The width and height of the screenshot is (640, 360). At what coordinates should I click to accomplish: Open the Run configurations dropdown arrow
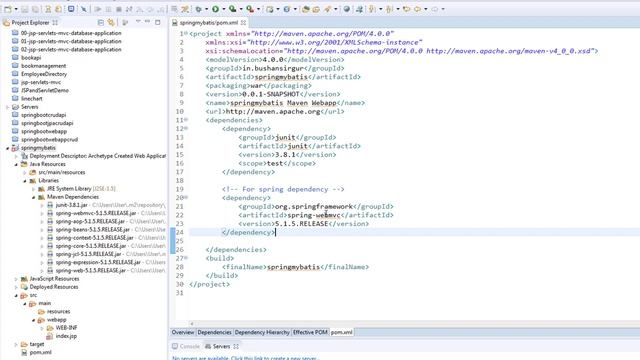coord(224,9)
